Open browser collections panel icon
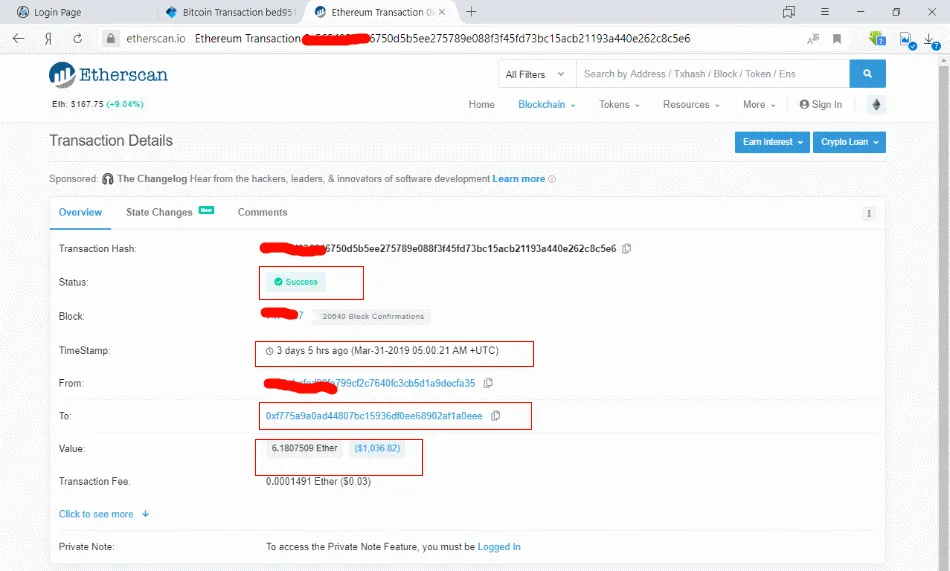This screenshot has height=571, width=950. point(788,12)
